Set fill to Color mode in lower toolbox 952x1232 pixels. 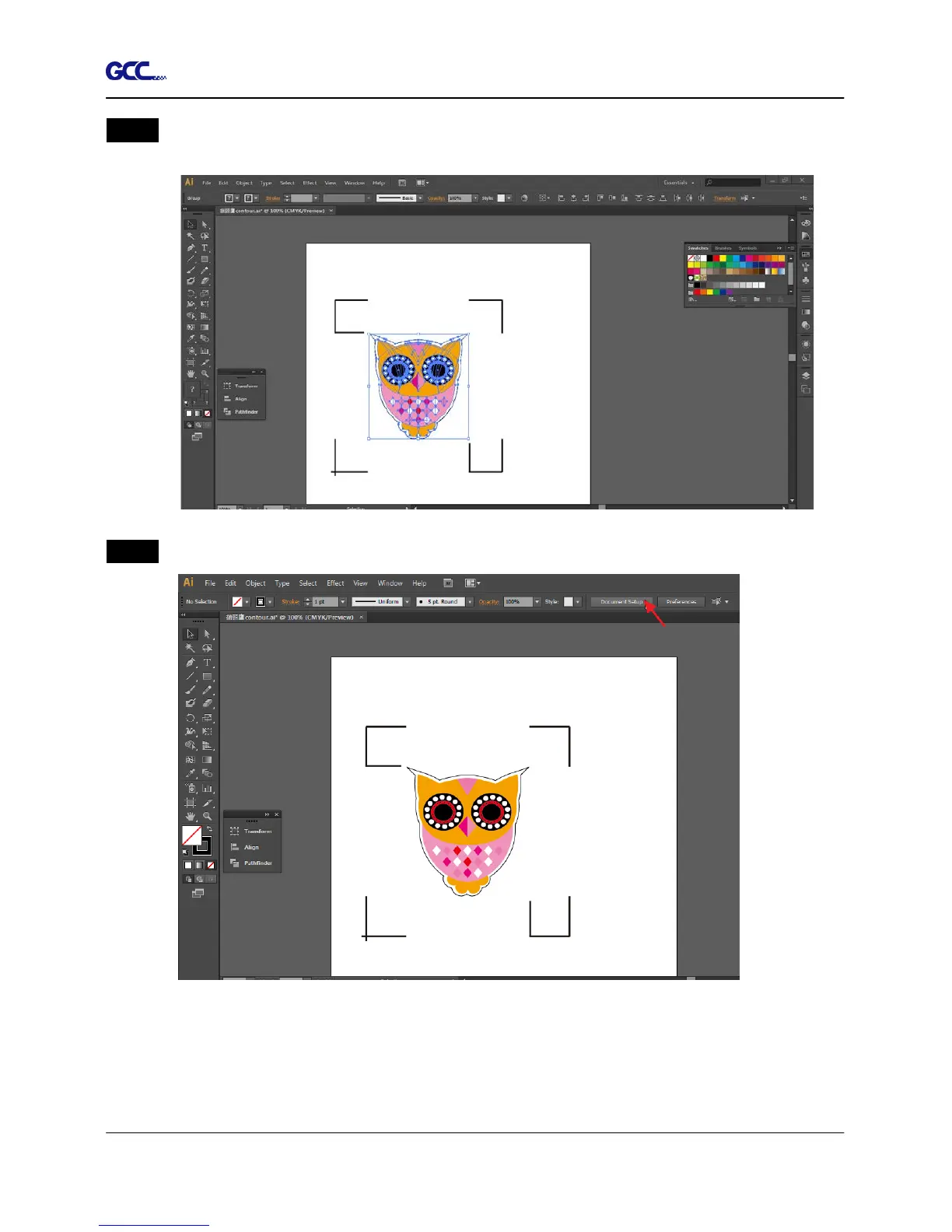[187, 865]
